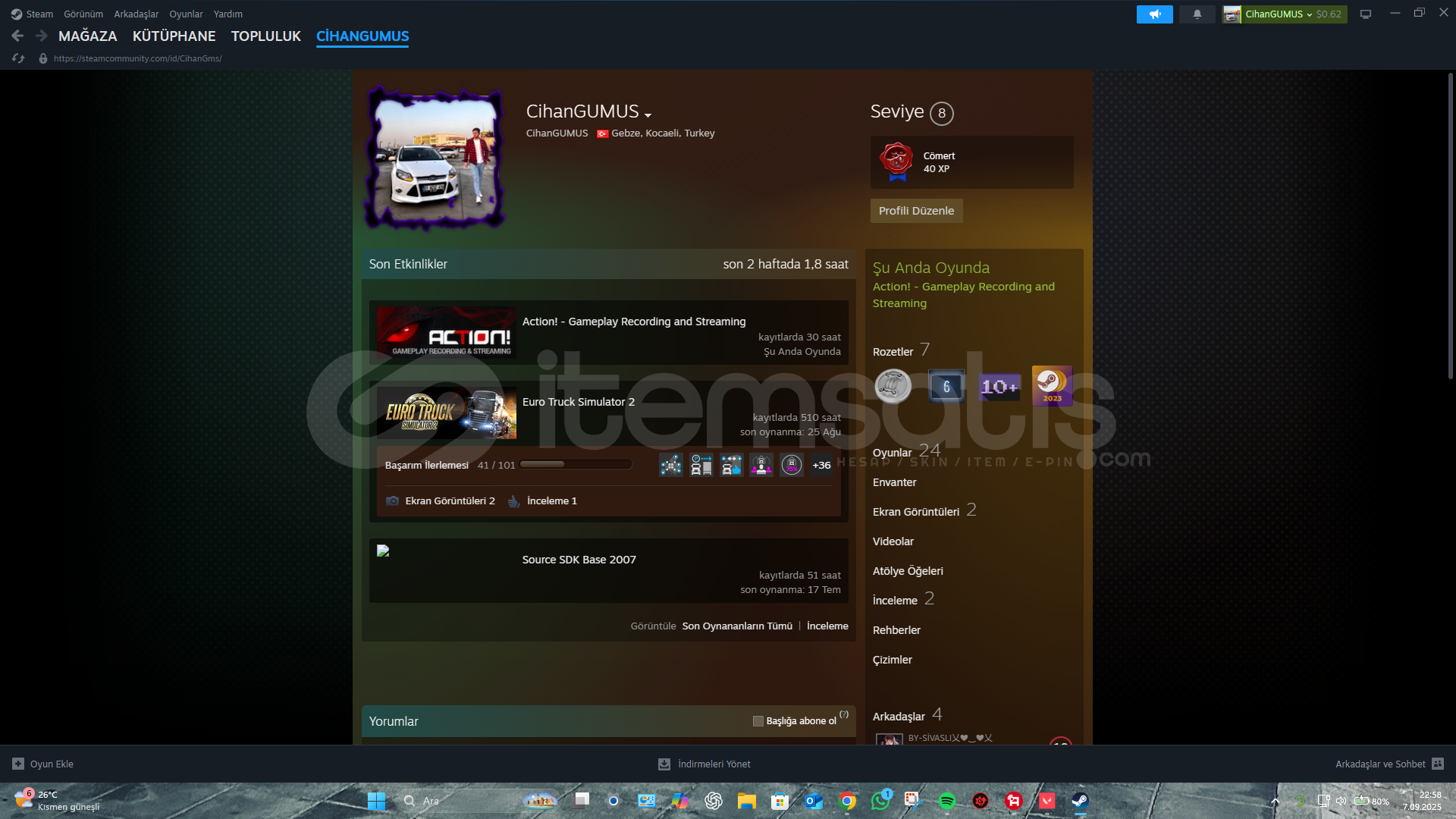Open notifications via the bell icon

point(1197,14)
